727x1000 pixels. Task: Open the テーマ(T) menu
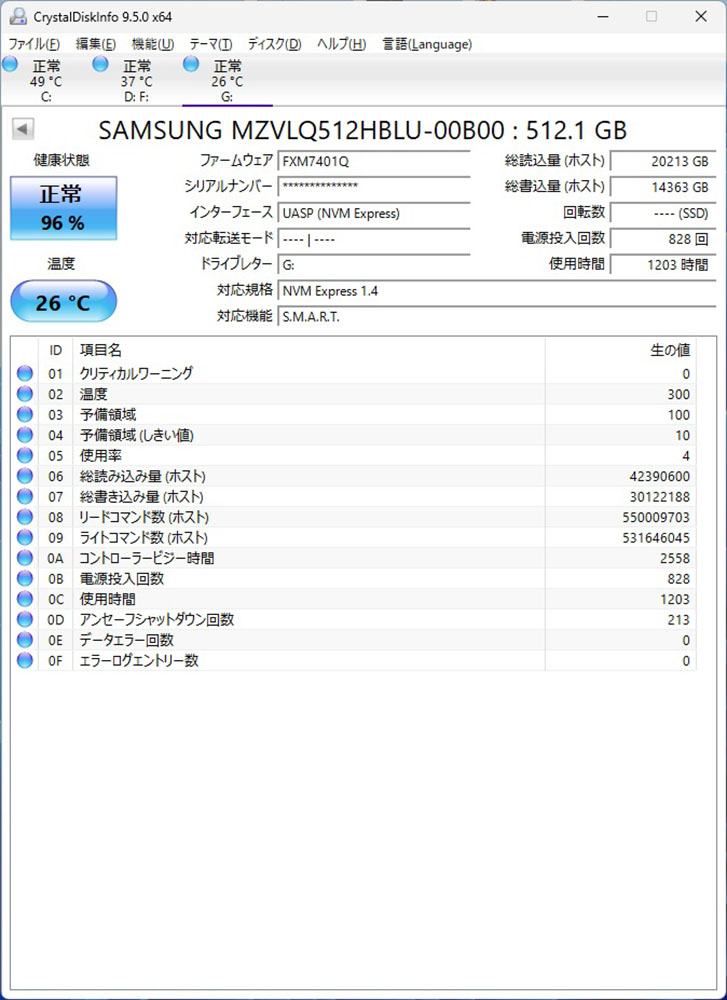tap(211, 45)
